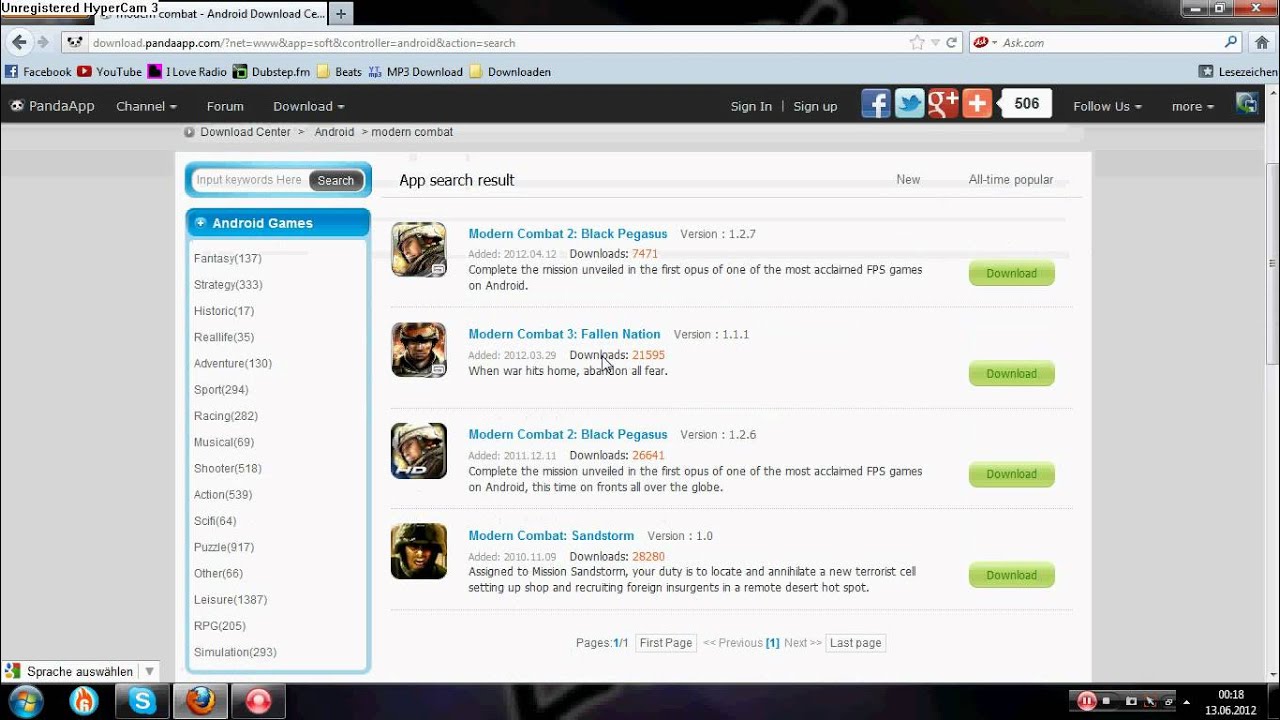Click the browser forward arrow button
Viewport: 1280px width, 720px height.
click(43, 42)
